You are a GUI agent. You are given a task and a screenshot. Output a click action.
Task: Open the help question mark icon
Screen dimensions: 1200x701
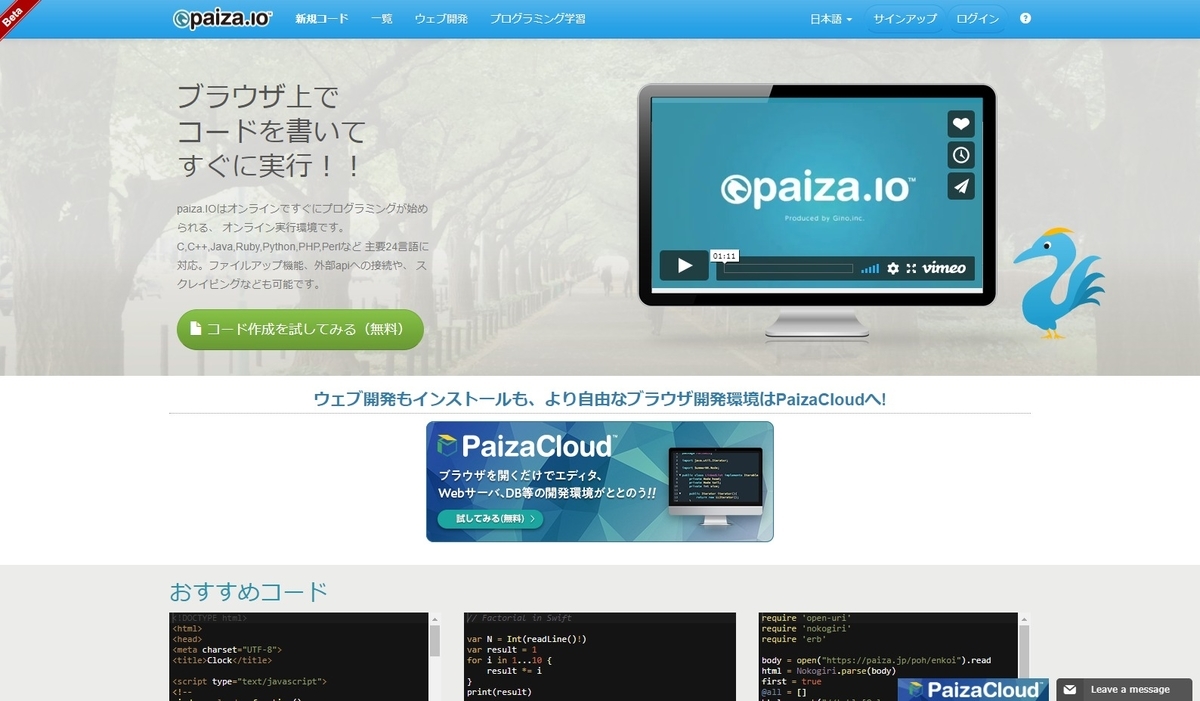pos(1025,19)
